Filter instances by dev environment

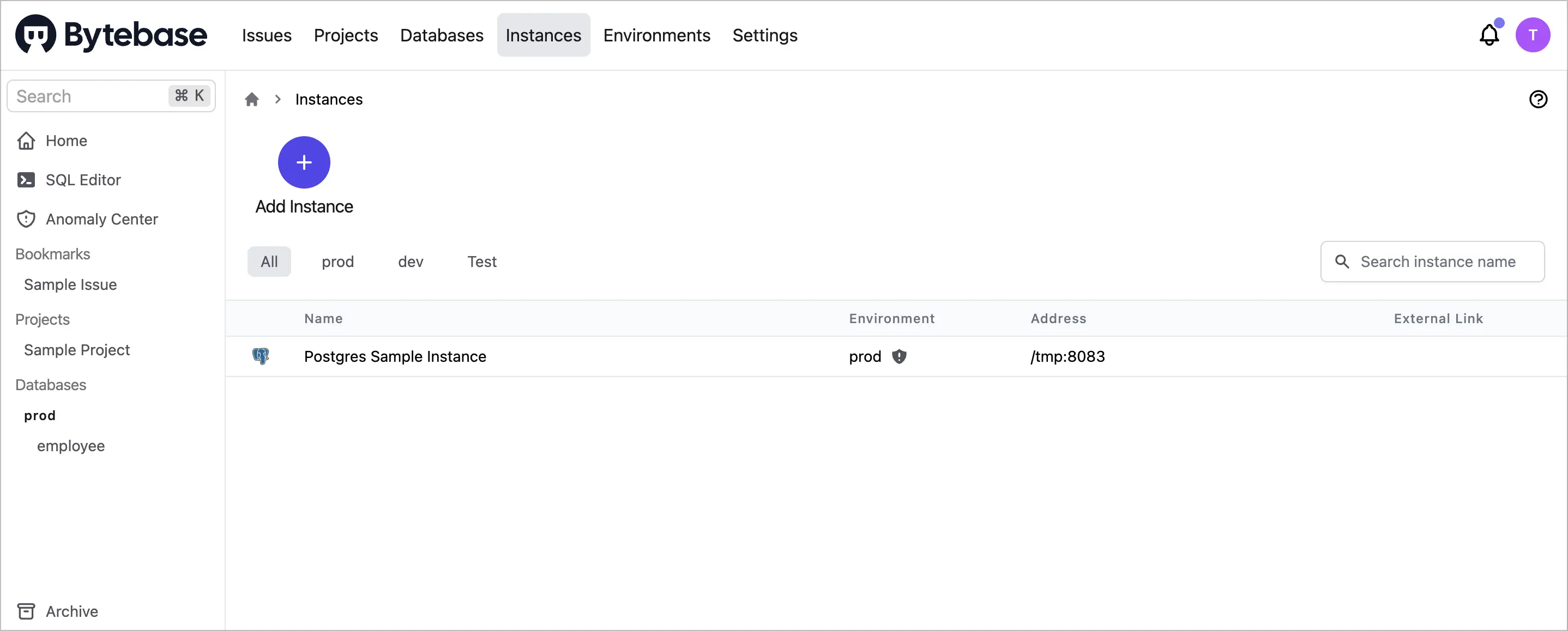tap(410, 262)
